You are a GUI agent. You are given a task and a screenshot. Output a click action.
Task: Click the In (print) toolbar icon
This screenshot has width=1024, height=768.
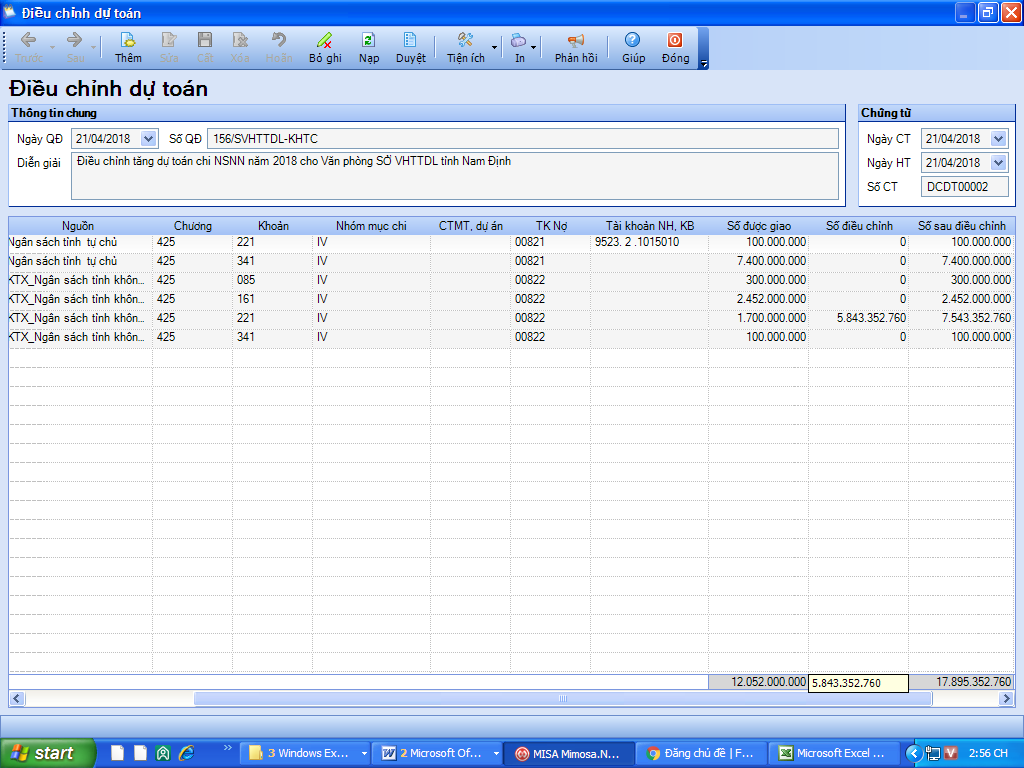[519, 40]
